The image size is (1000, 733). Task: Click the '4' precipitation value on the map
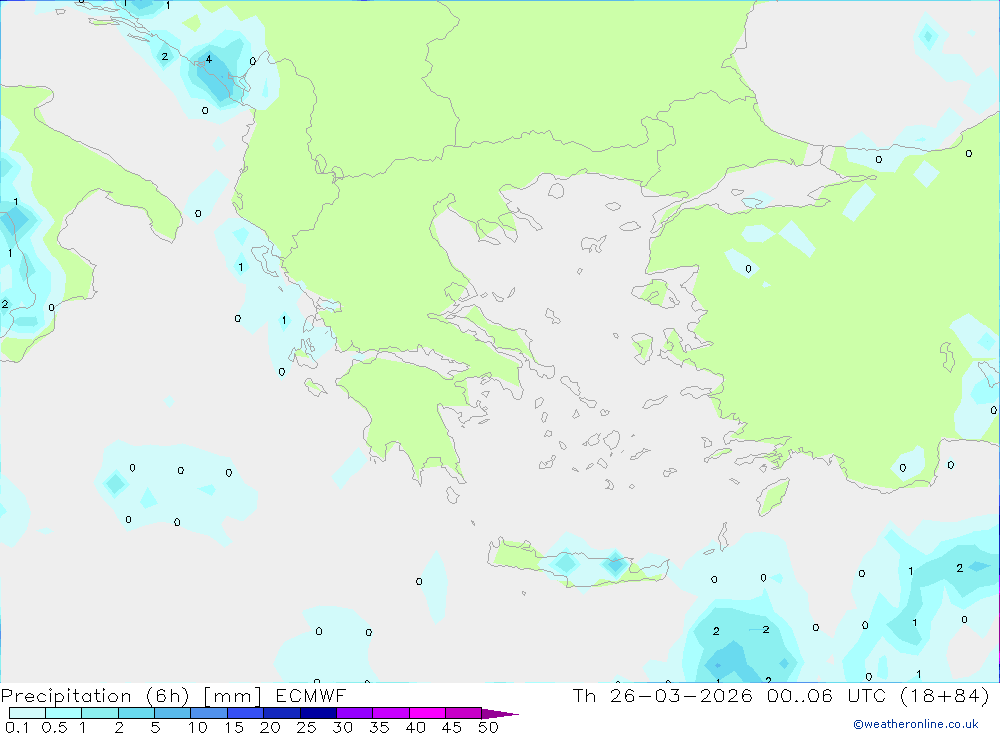[209, 59]
